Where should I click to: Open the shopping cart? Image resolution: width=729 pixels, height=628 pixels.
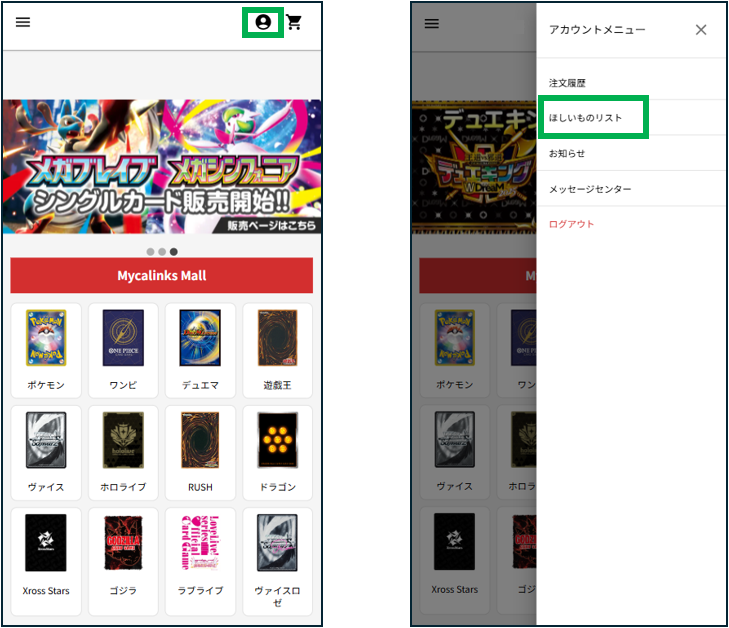coord(294,22)
